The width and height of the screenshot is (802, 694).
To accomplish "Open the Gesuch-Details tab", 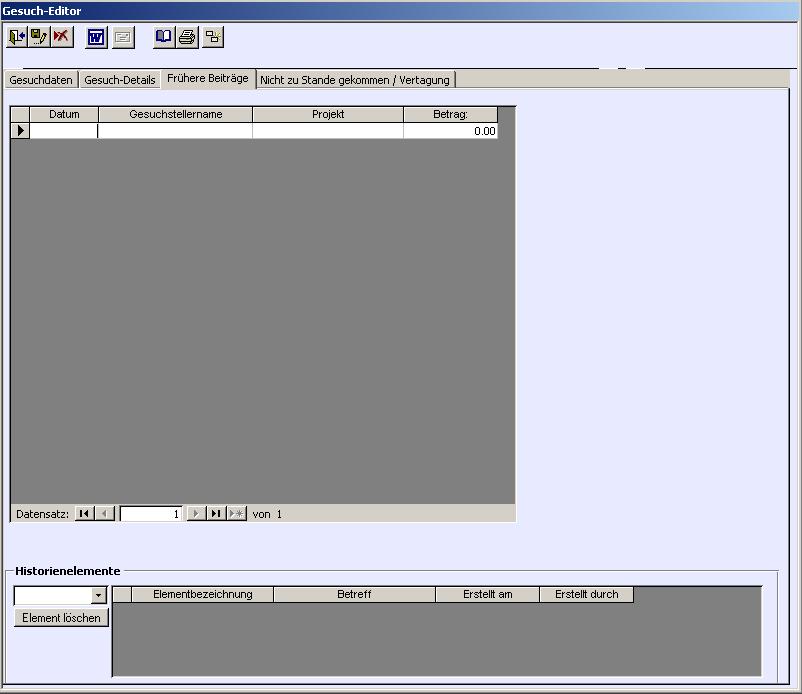I will coord(120,80).
